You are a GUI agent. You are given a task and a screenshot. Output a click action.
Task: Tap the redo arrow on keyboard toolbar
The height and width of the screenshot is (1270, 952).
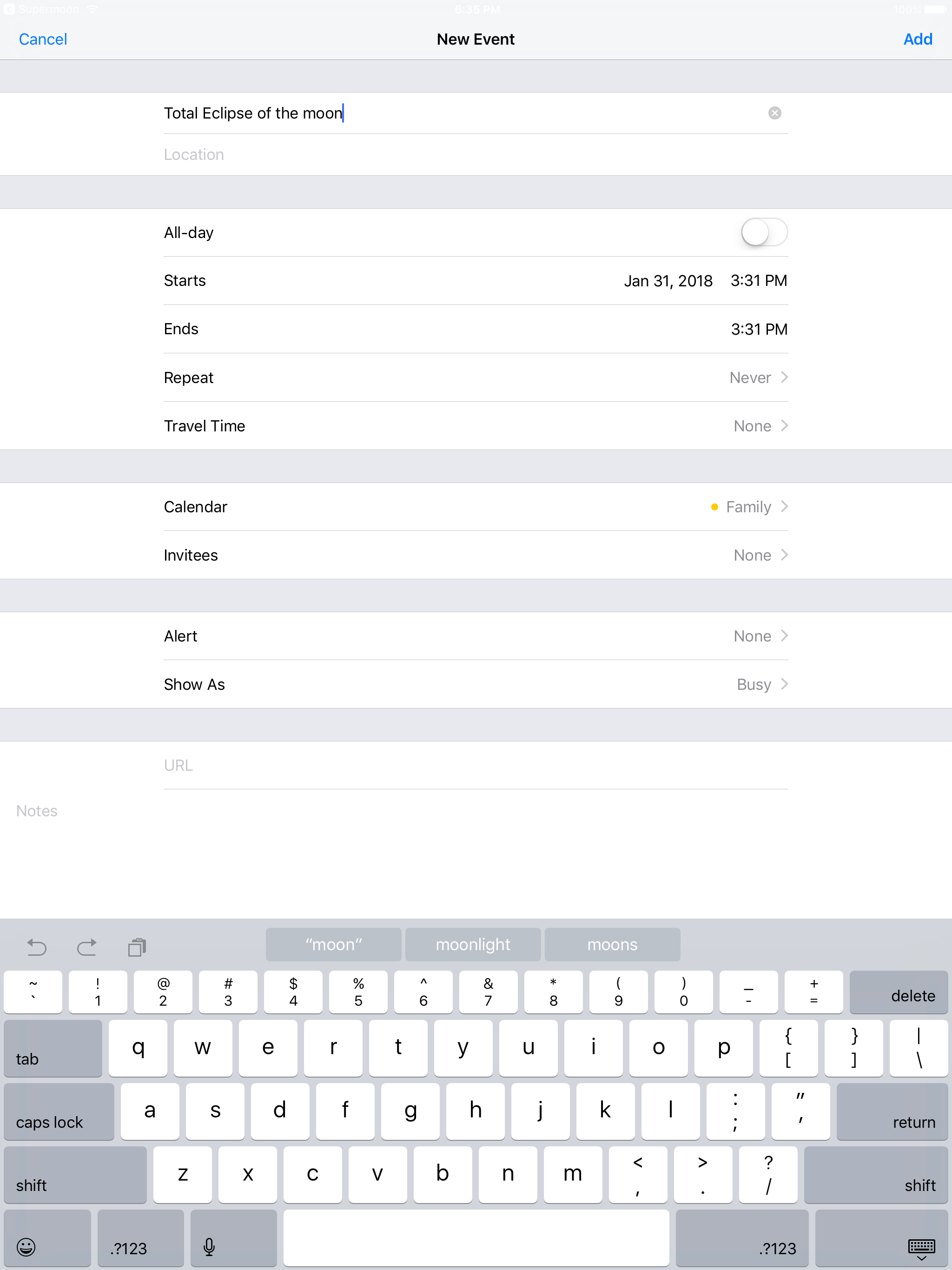[87, 947]
